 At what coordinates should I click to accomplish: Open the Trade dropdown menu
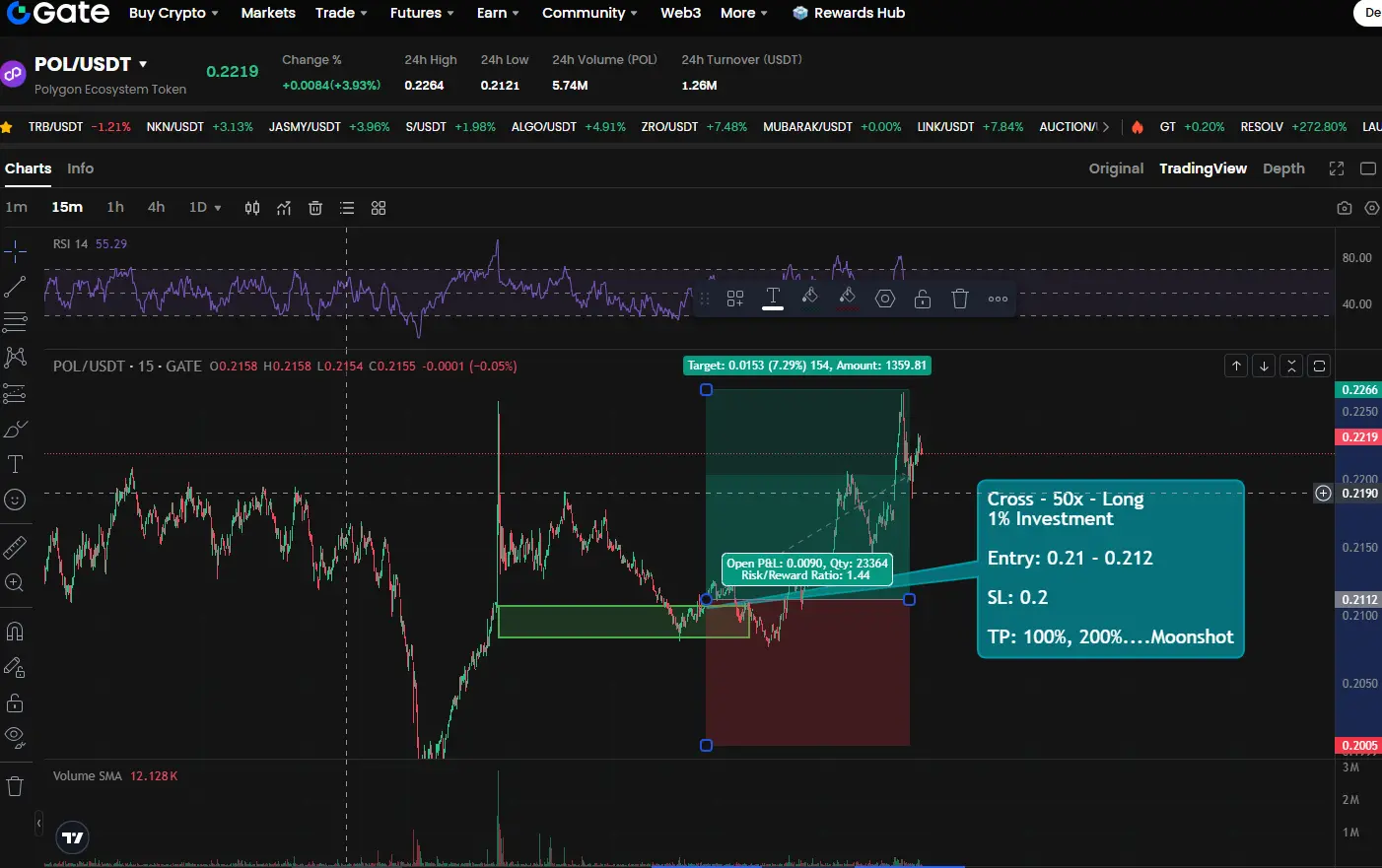tap(341, 13)
